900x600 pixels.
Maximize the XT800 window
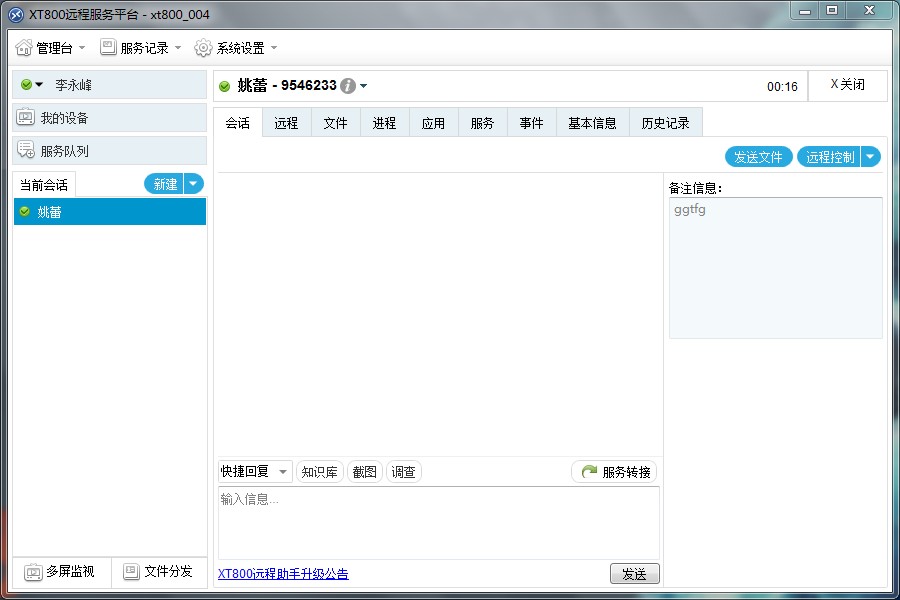[832, 10]
